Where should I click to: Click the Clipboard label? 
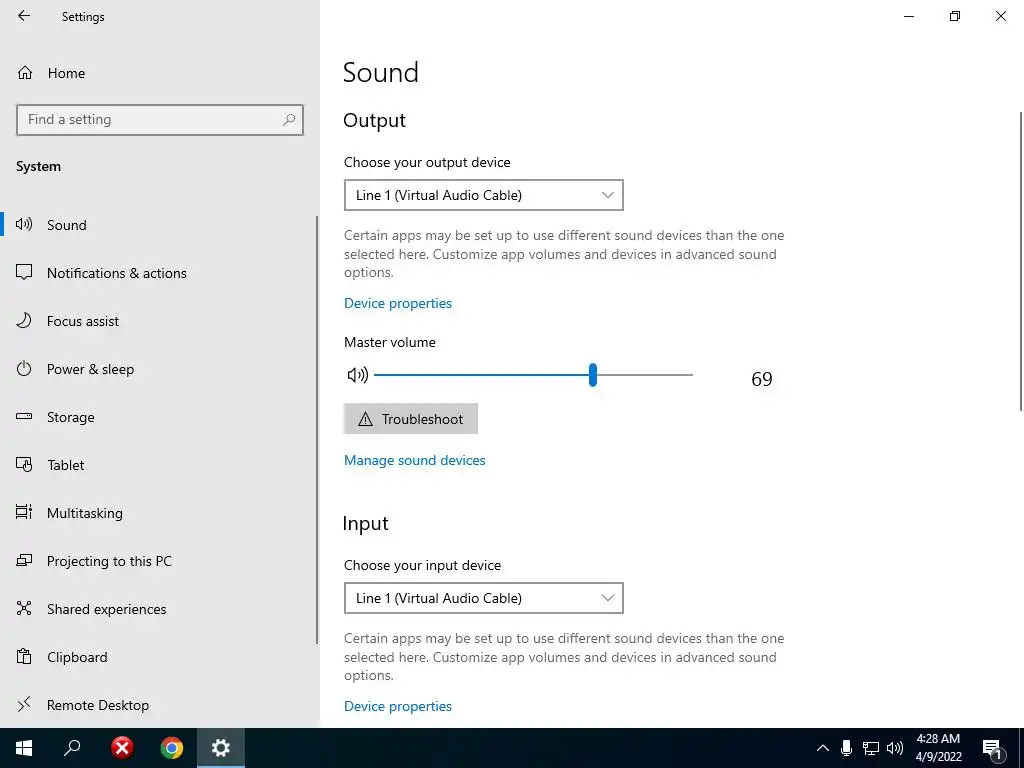pos(77,657)
